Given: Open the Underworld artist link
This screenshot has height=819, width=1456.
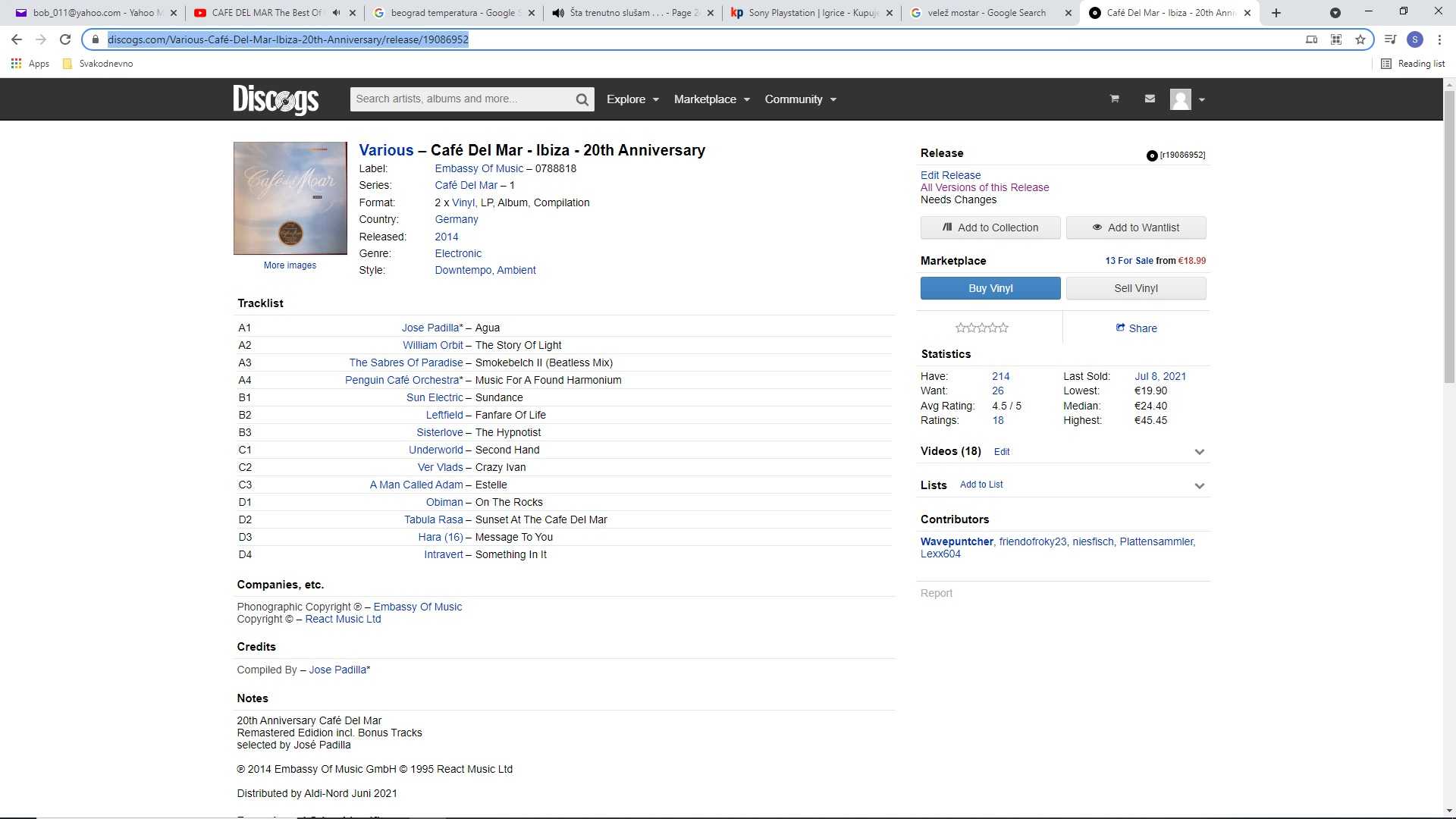Looking at the screenshot, I should pyautogui.click(x=435, y=450).
